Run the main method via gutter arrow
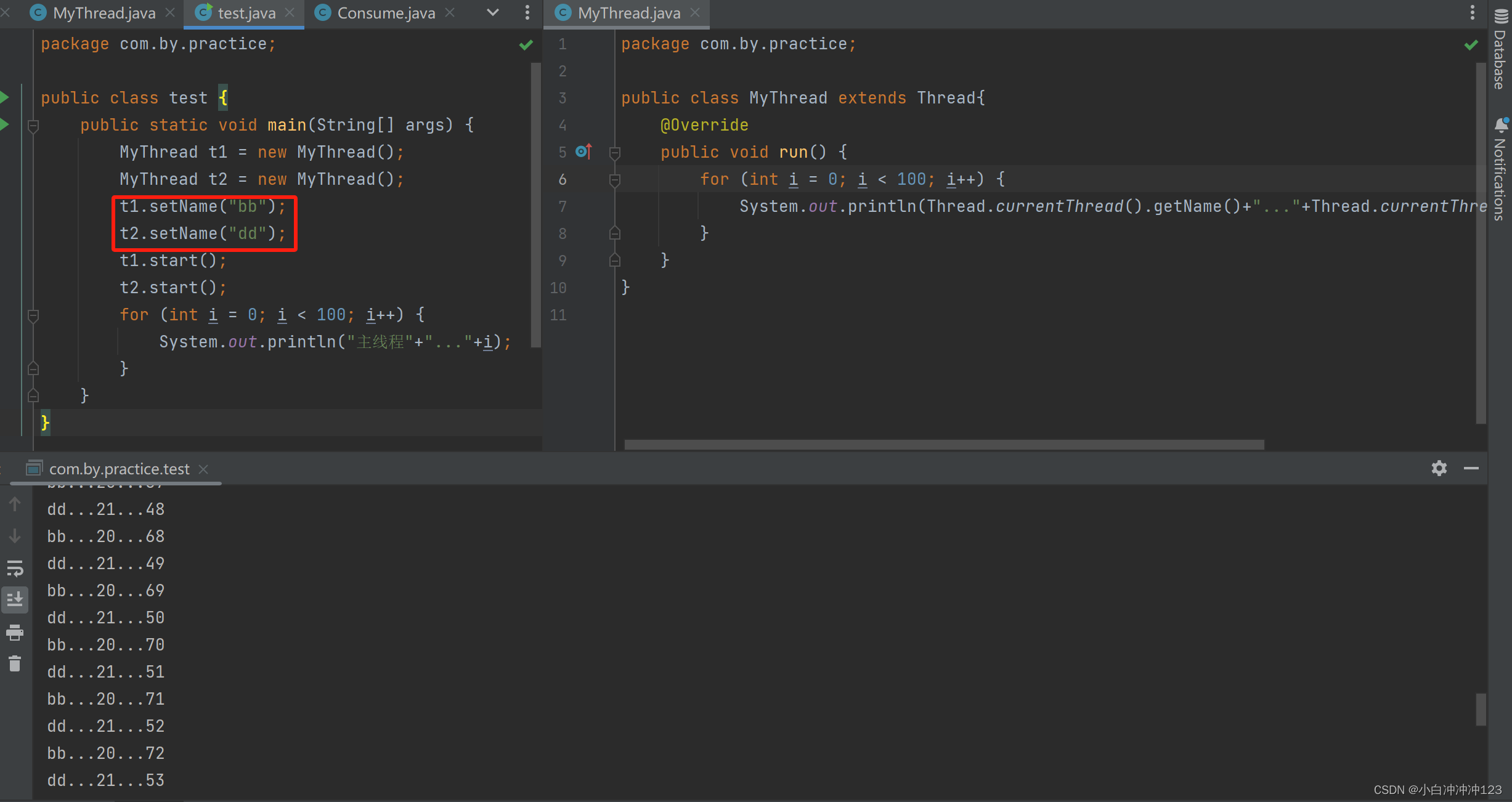The width and height of the screenshot is (1512, 802). click(5, 124)
